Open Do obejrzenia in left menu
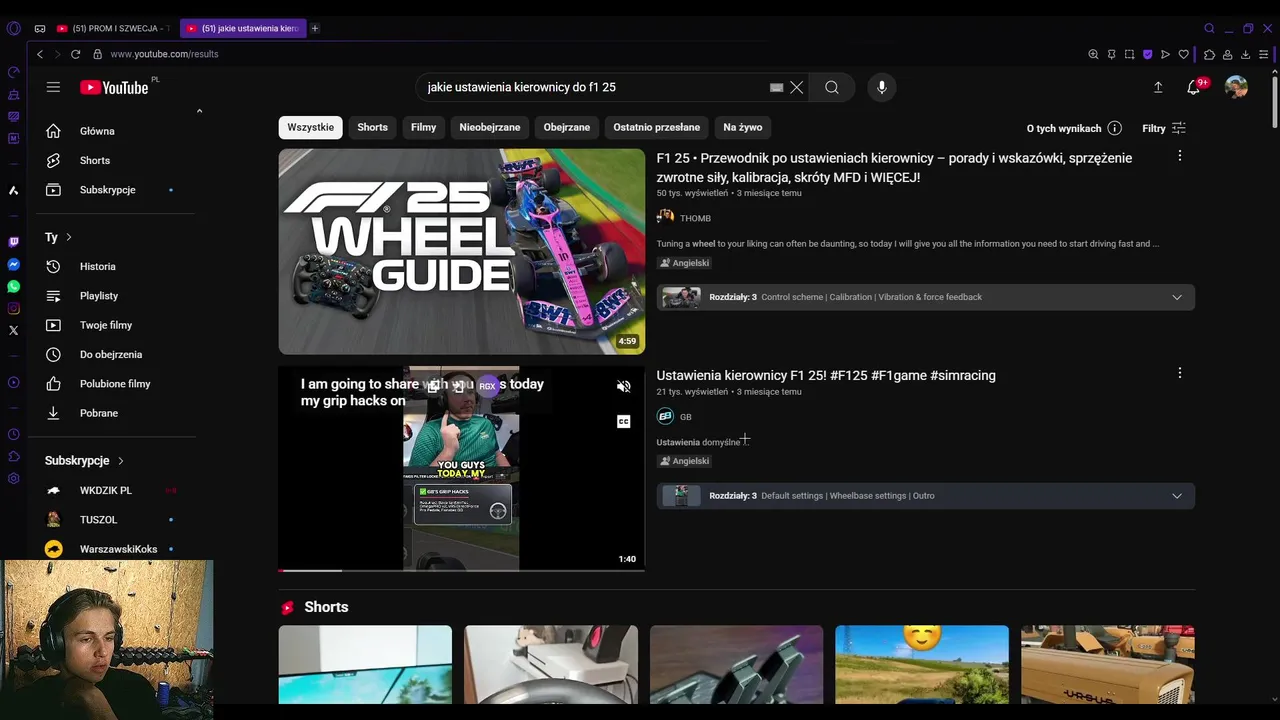Screen dimensions: 1280x720 point(110,354)
